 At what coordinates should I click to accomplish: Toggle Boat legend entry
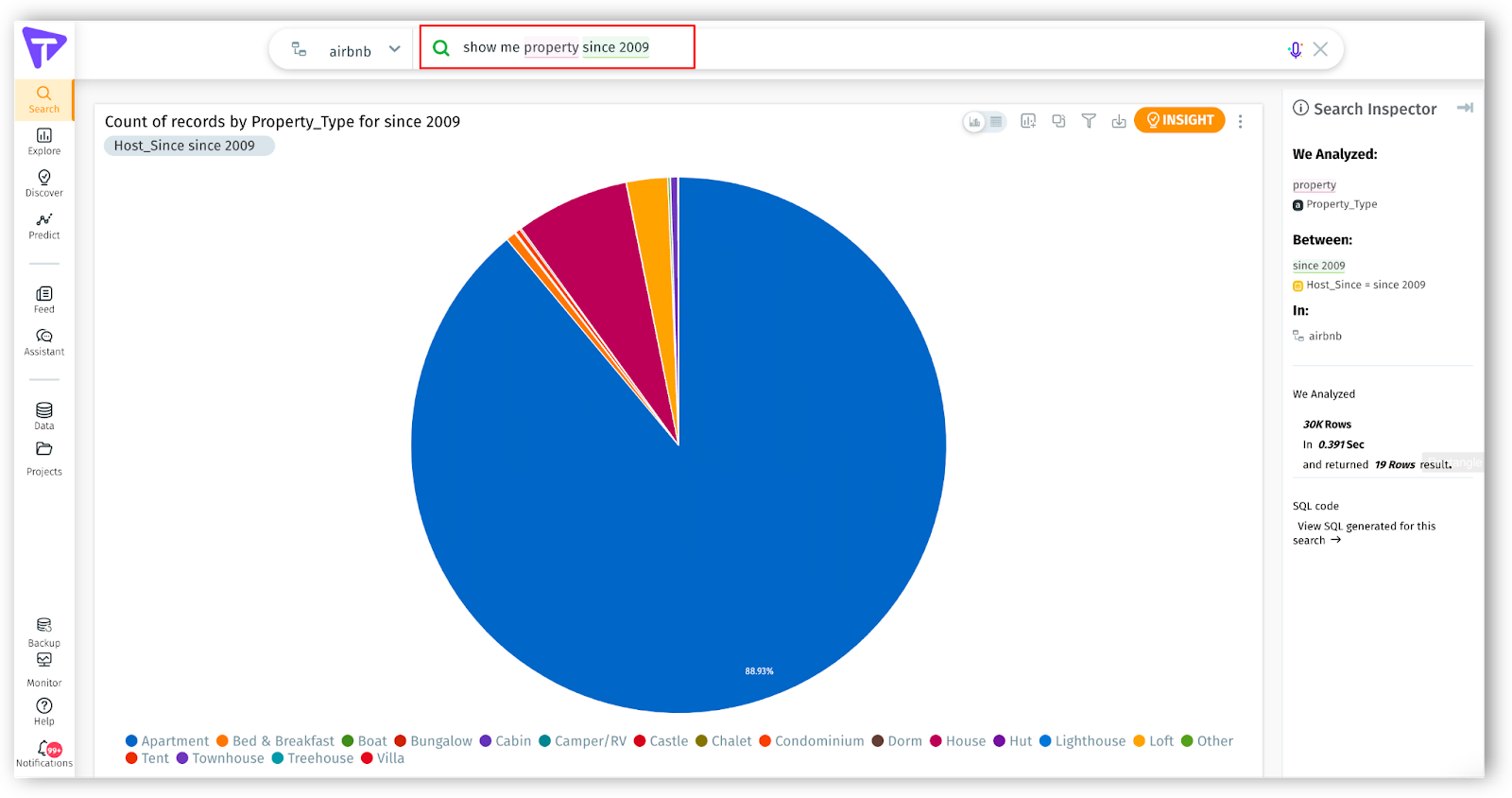pos(364,741)
